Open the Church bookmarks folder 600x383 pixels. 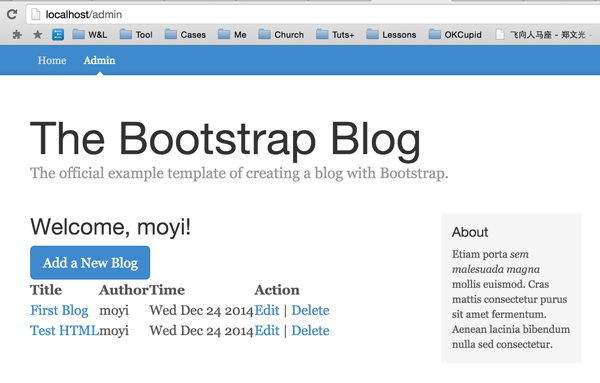click(281, 35)
